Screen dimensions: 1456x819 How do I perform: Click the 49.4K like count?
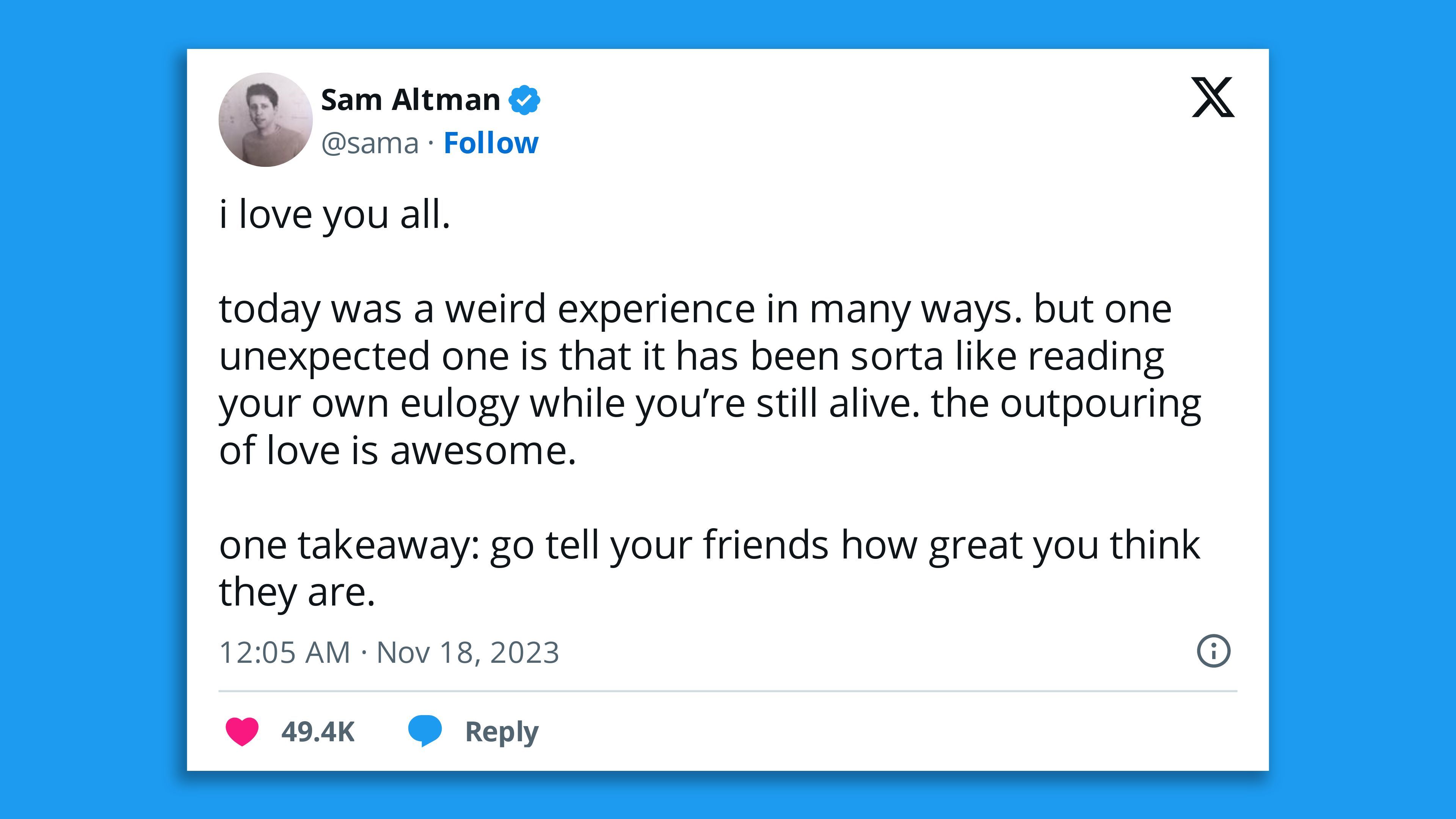tap(318, 731)
